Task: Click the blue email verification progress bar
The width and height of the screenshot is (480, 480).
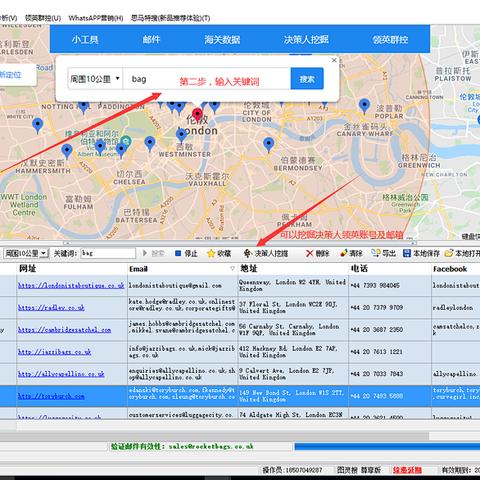Action: pos(387,446)
